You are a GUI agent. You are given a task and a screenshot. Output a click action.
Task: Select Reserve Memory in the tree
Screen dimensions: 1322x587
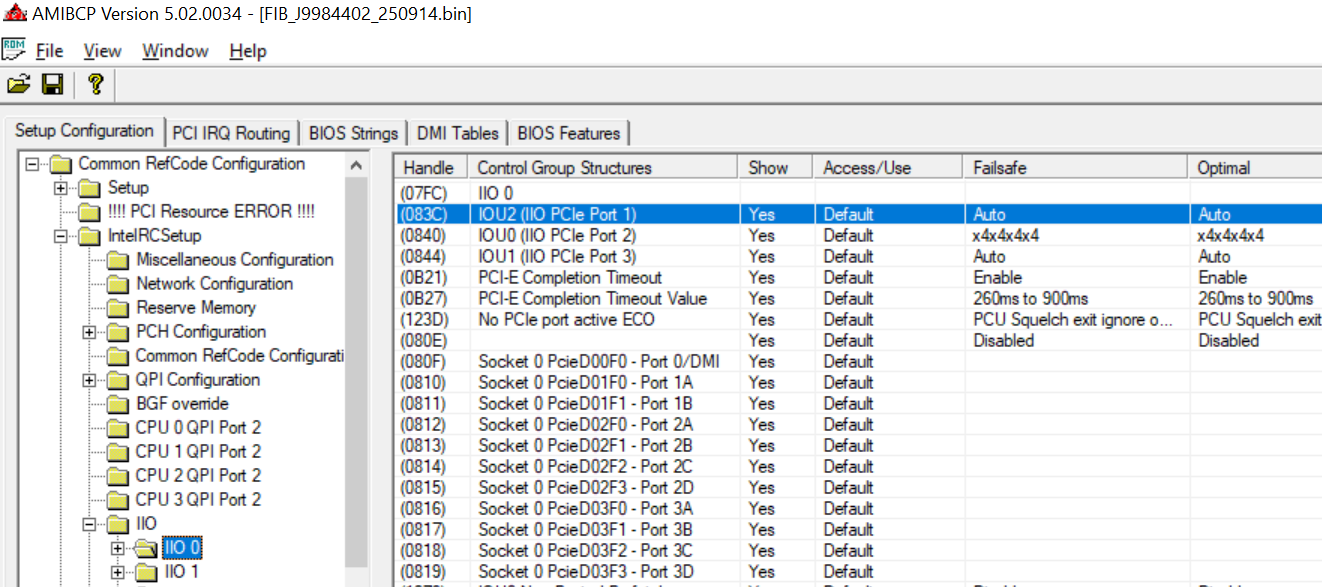(x=195, y=308)
